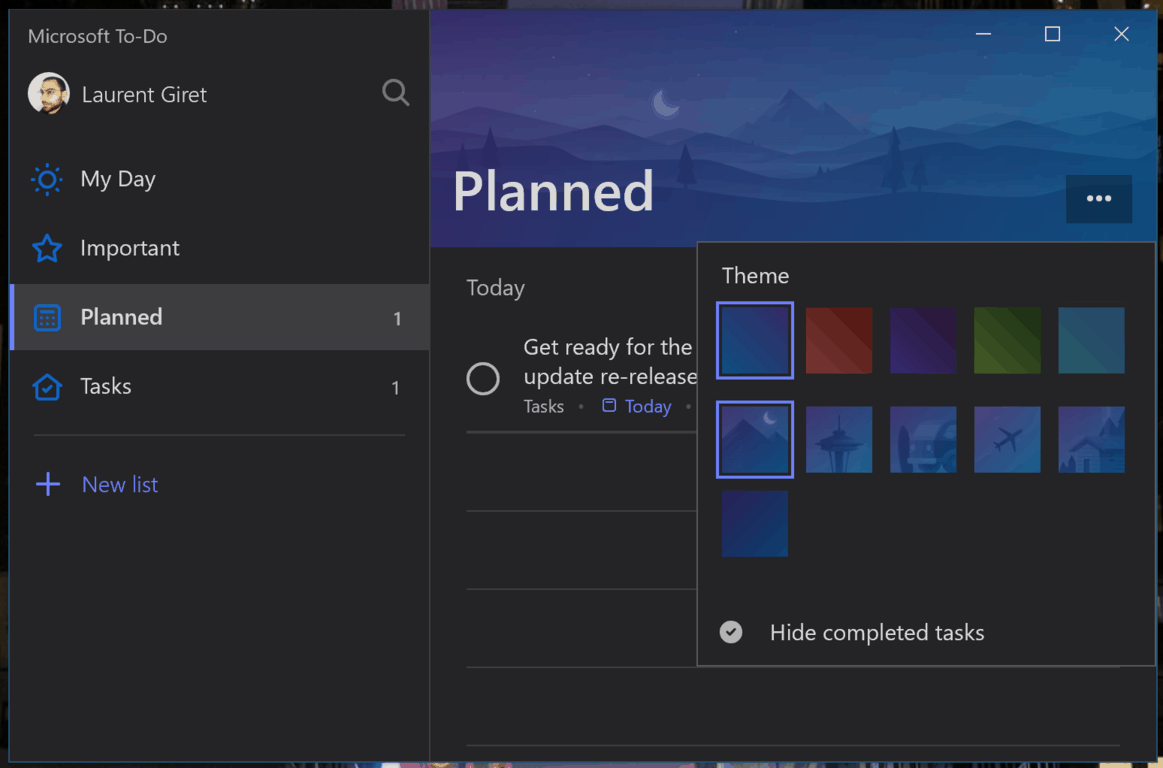The image size is (1163, 768).
Task: Open My Day list
Action: (220, 179)
